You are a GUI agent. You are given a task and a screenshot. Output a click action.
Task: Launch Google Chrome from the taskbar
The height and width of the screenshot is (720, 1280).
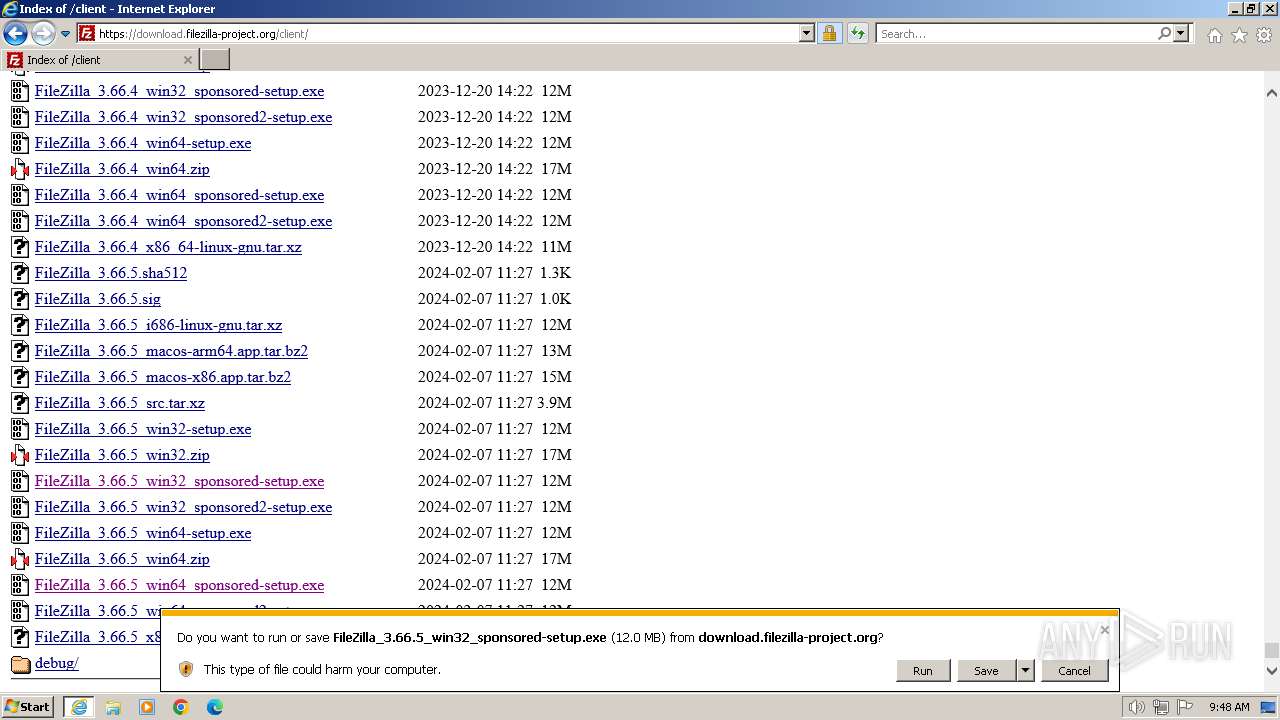tap(181, 707)
